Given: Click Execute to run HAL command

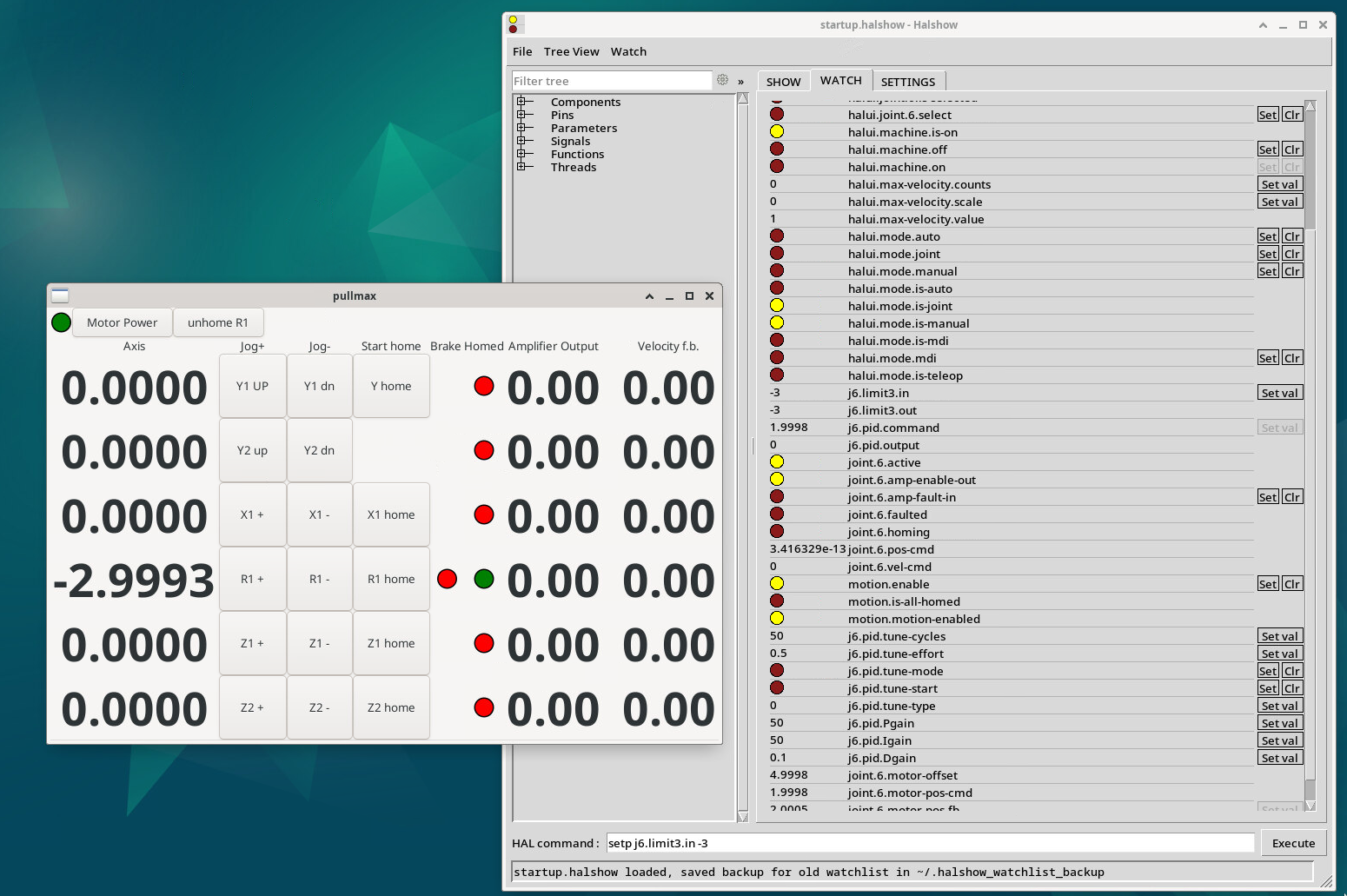Looking at the screenshot, I should click(x=1293, y=843).
